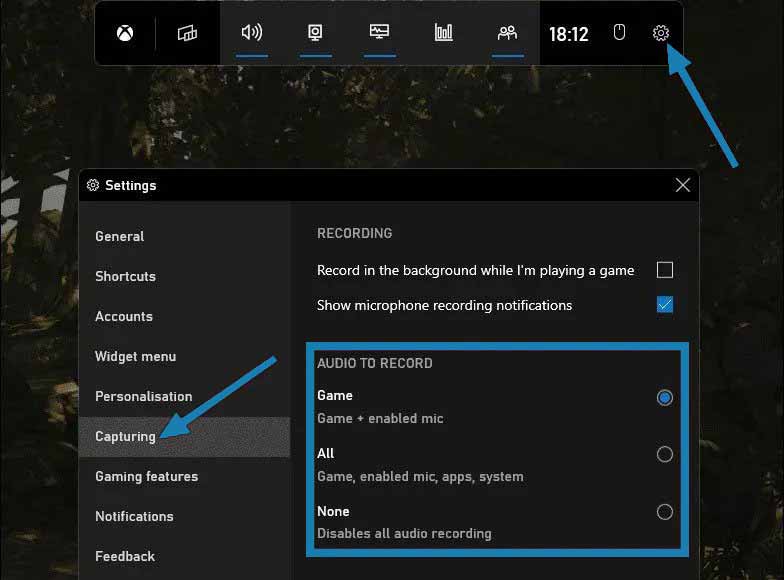Open the General settings tab
784x580 pixels.
click(120, 237)
